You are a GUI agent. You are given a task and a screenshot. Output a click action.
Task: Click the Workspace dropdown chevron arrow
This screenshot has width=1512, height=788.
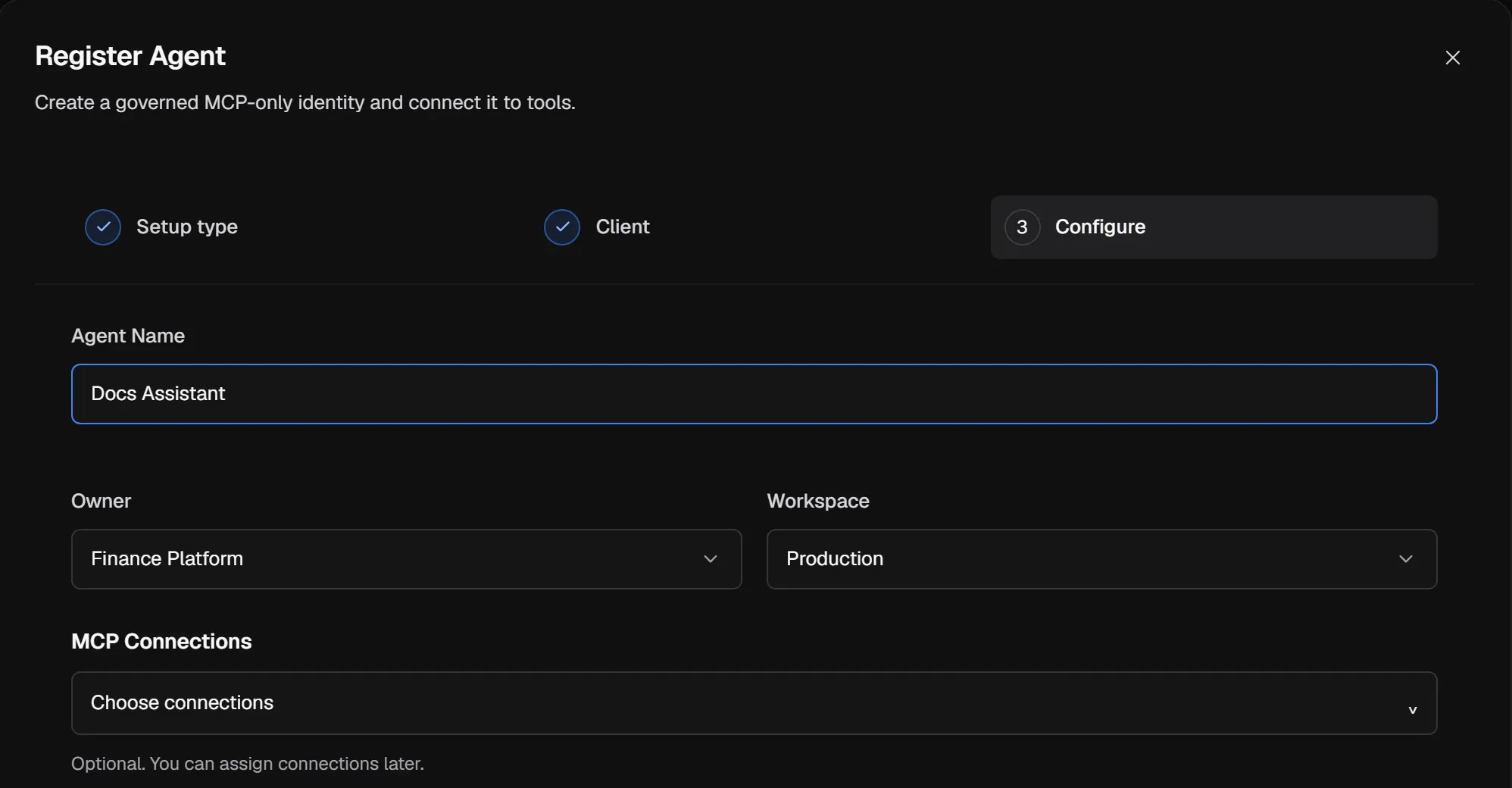1406,559
